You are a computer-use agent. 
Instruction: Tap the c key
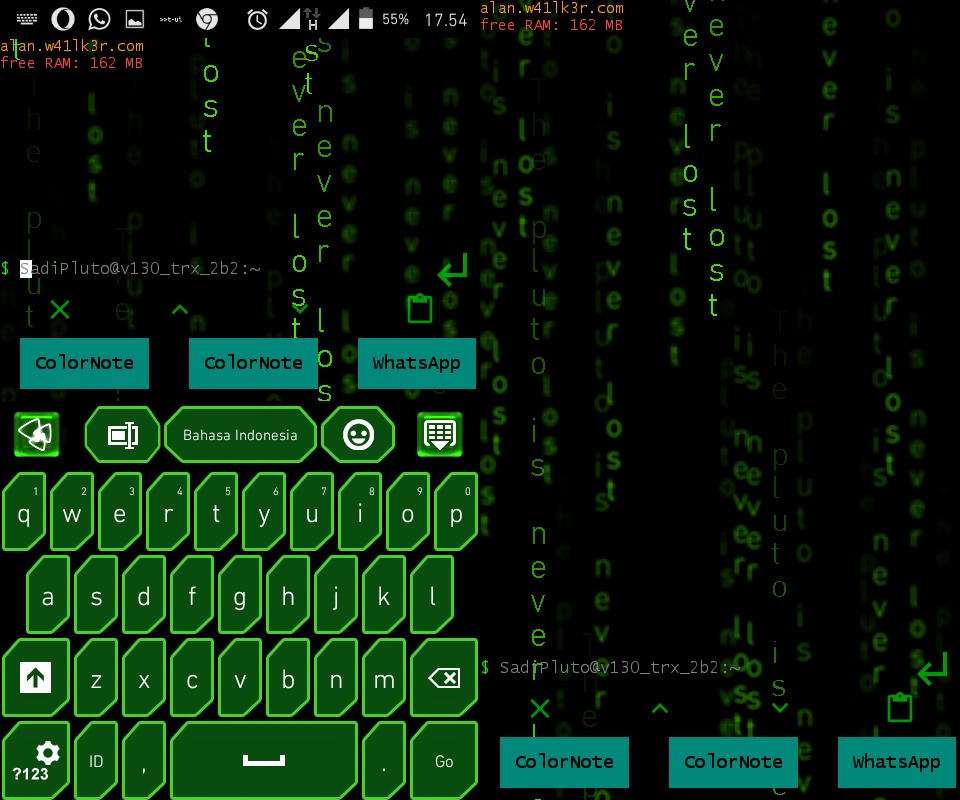click(192, 678)
